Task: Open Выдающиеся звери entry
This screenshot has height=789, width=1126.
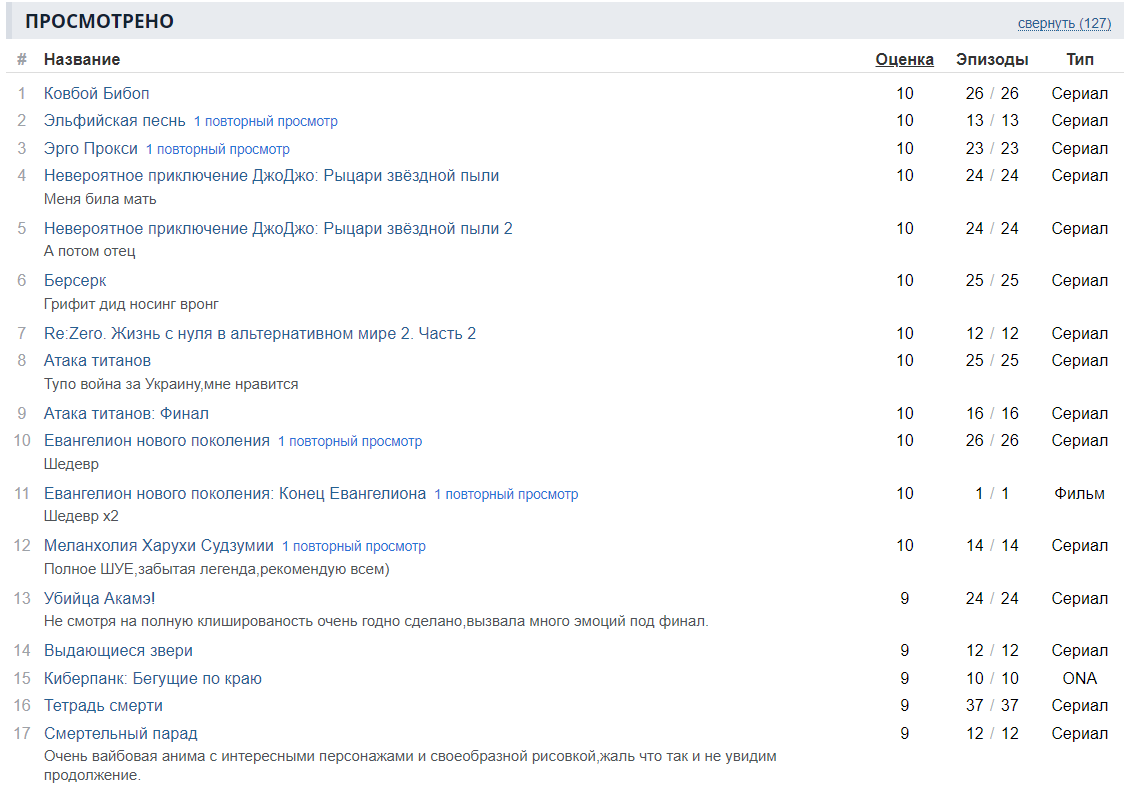Action: (x=118, y=650)
